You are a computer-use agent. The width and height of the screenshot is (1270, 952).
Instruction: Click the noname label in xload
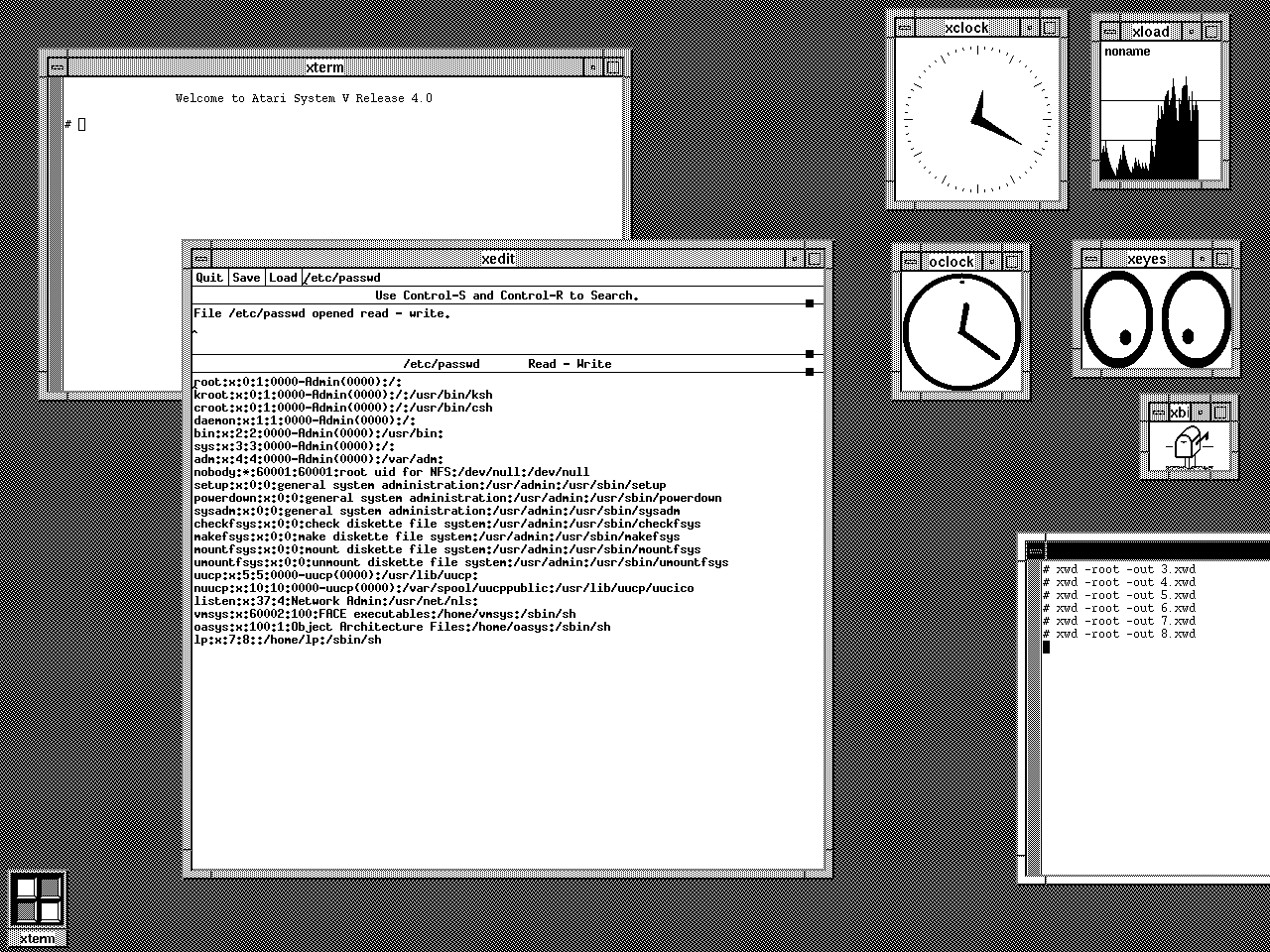point(1125,51)
